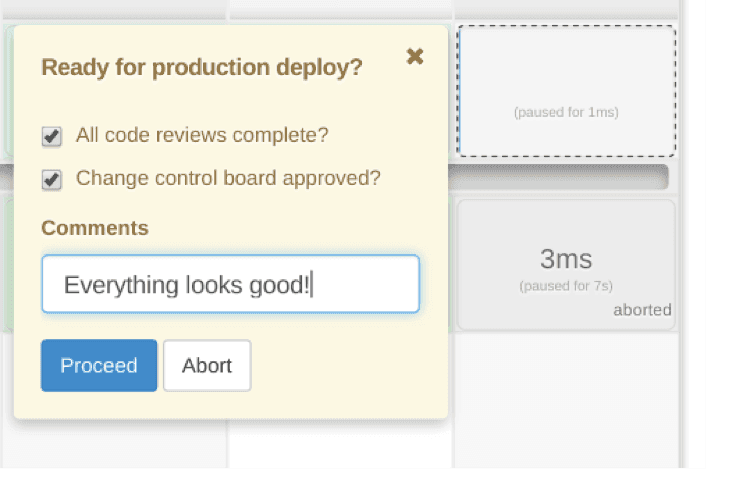Viewport: 750px width, 498px height.
Task: Close the production deploy dialog
Action: tap(415, 57)
